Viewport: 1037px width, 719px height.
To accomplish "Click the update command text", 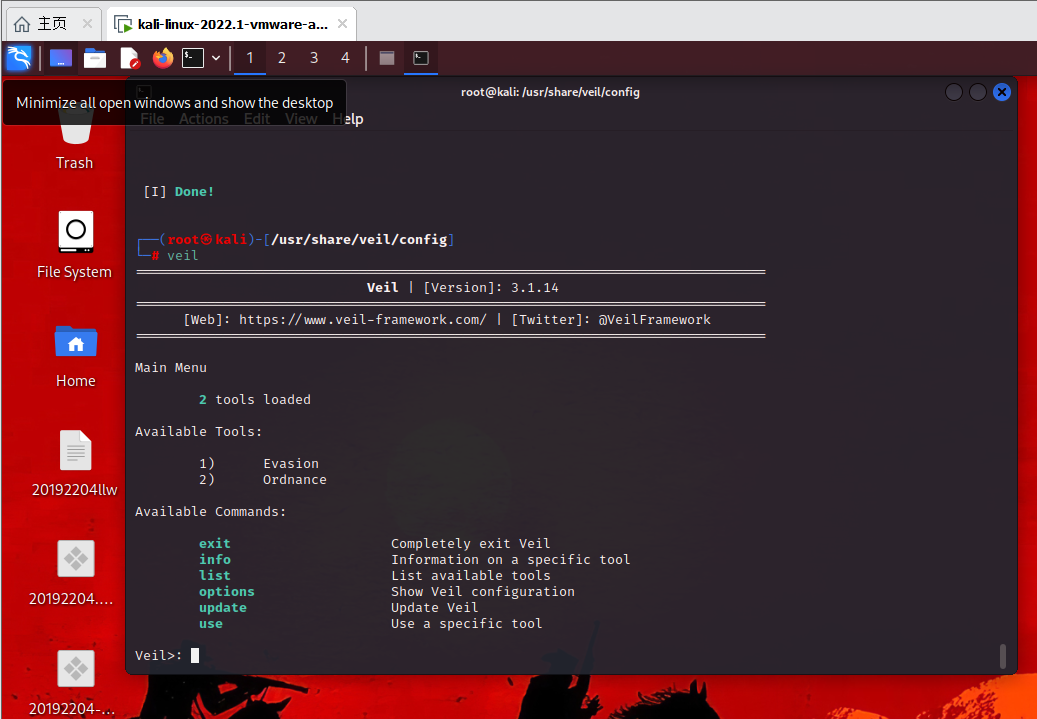I will pos(223,608).
